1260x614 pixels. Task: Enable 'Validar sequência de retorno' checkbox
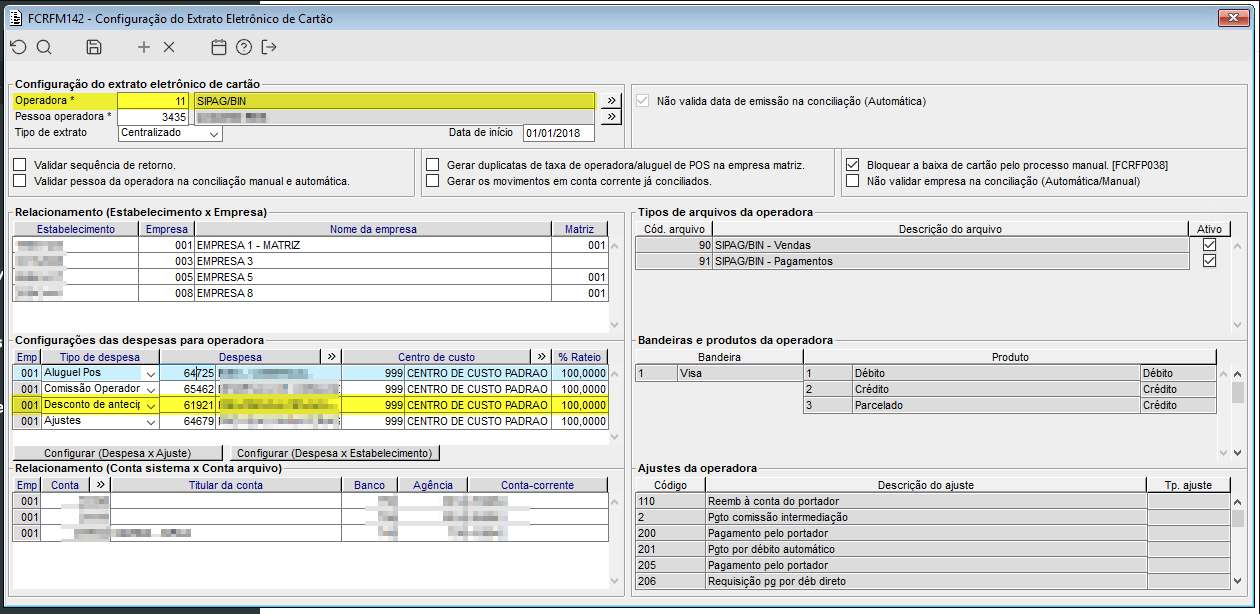tap(20, 165)
